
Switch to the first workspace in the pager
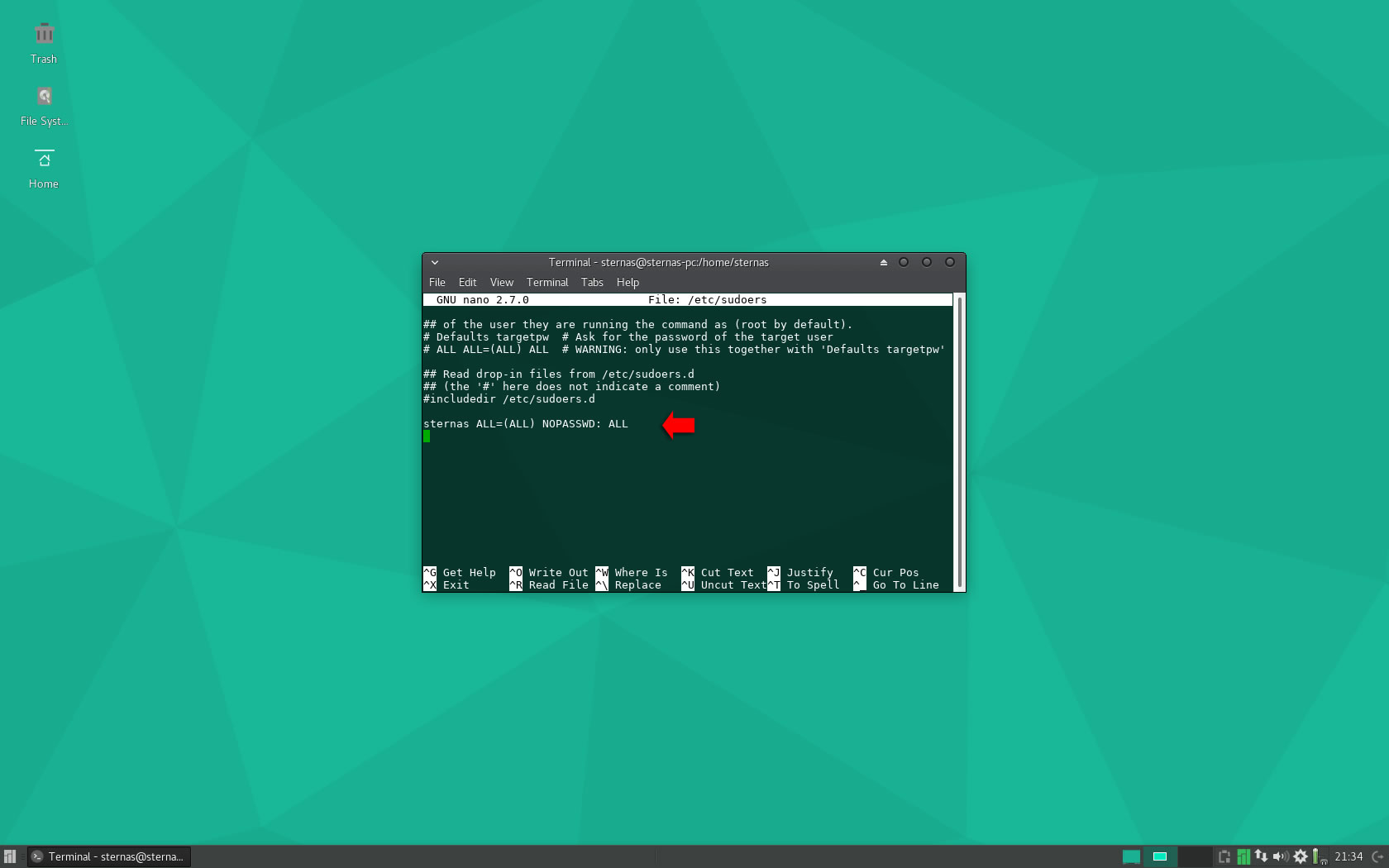1131,856
